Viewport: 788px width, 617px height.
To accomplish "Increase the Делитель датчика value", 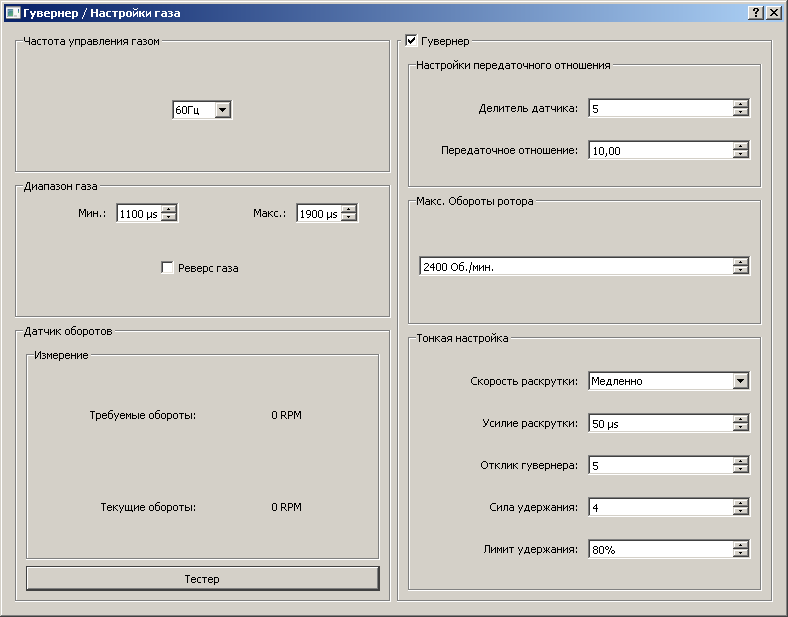I will 740,104.
